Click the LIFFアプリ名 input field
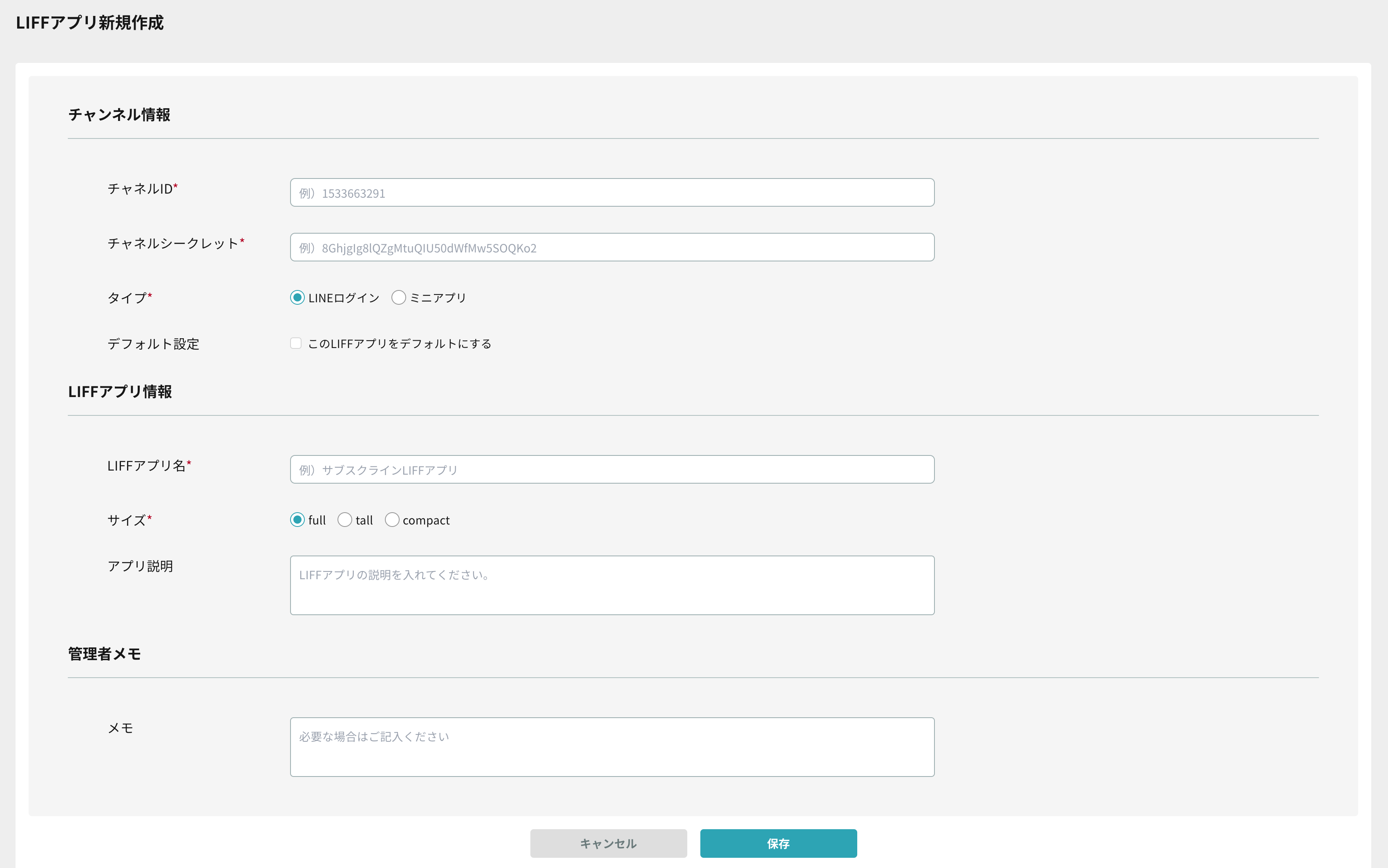This screenshot has width=1388, height=868. click(612, 470)
